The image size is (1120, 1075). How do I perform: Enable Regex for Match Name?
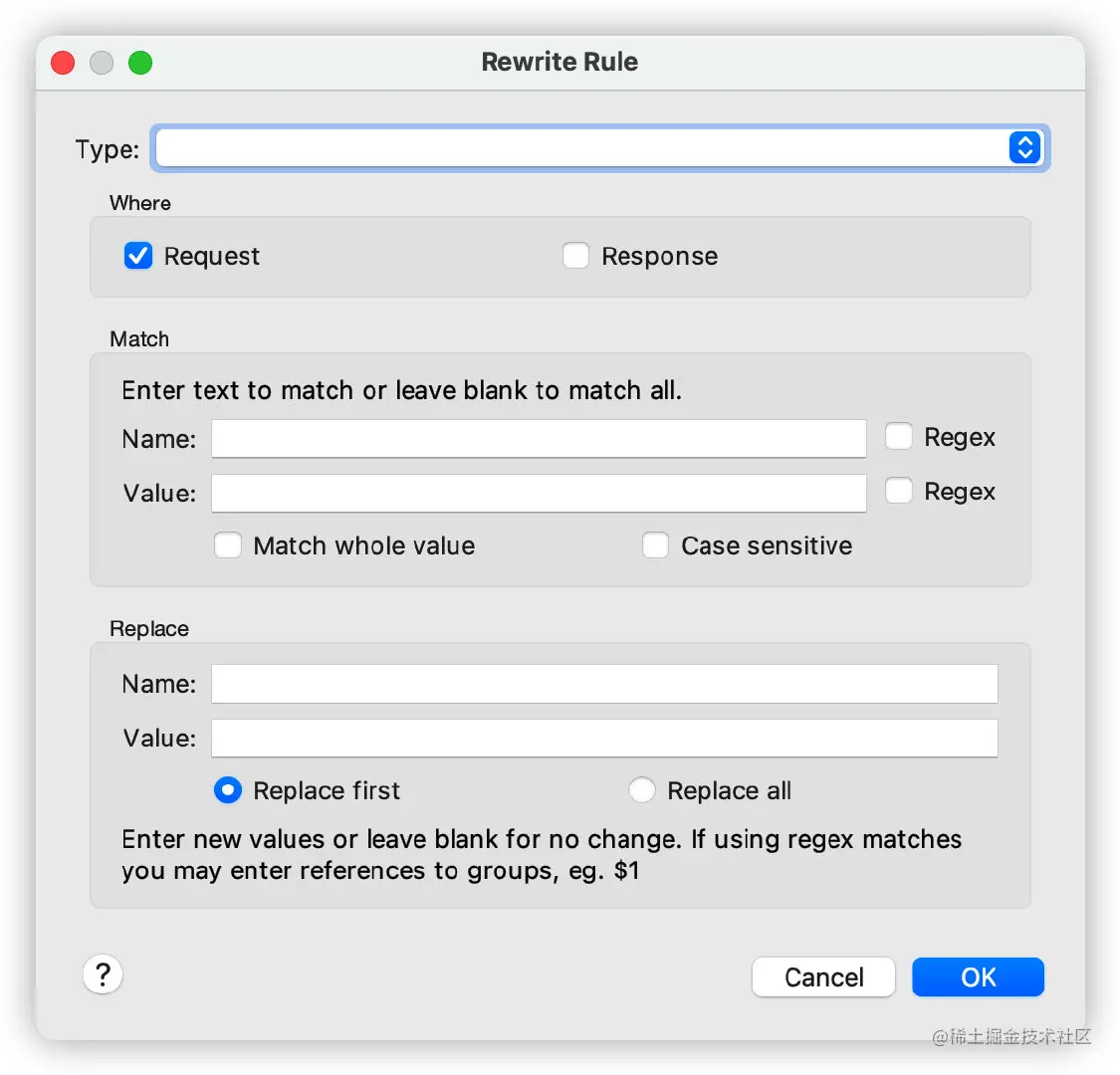(x=899, y=436)
